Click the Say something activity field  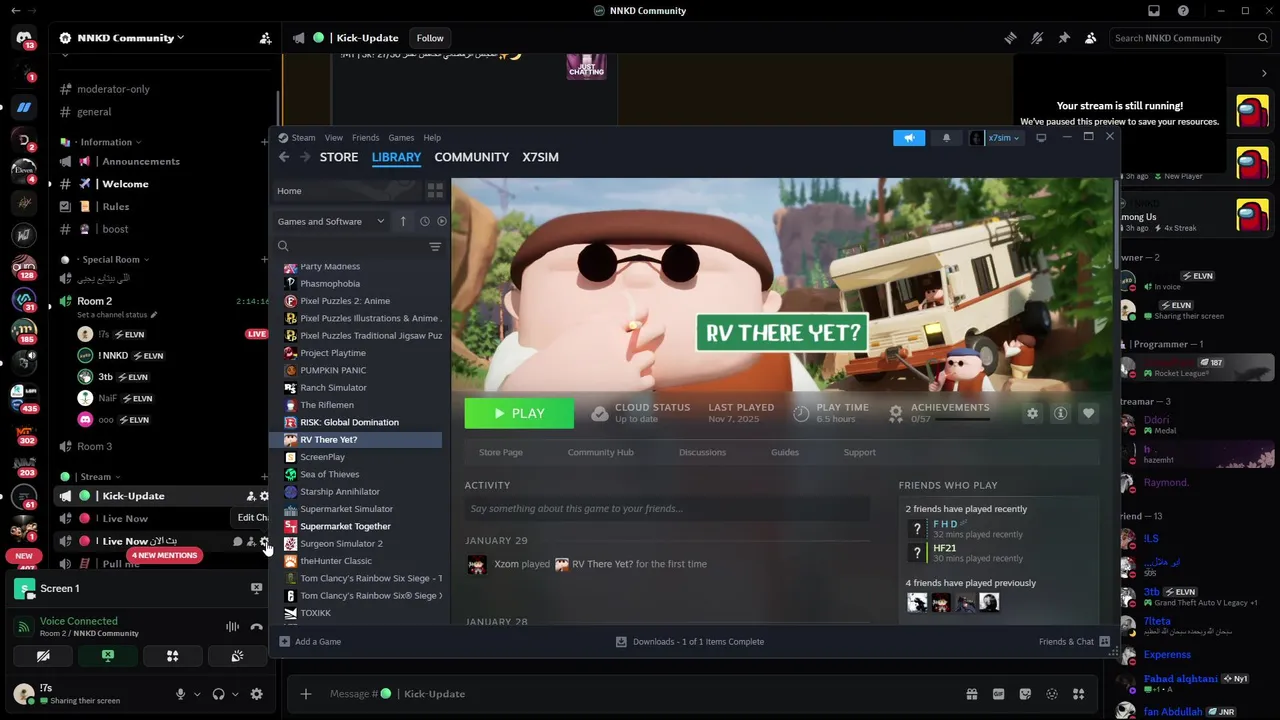pos(666,508)
